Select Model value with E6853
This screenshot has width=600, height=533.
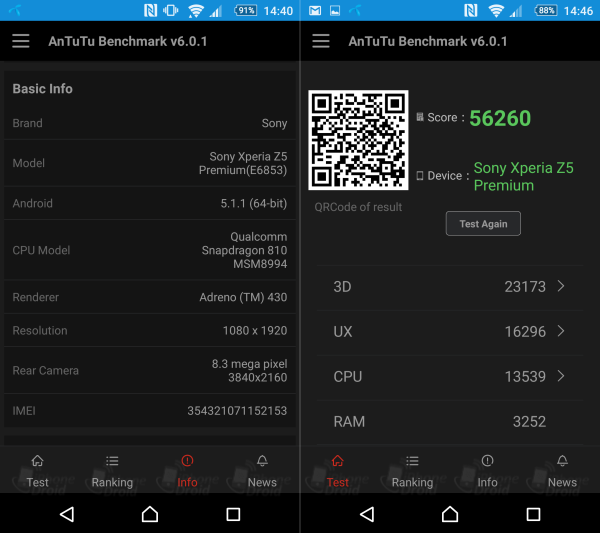[243, 163]
